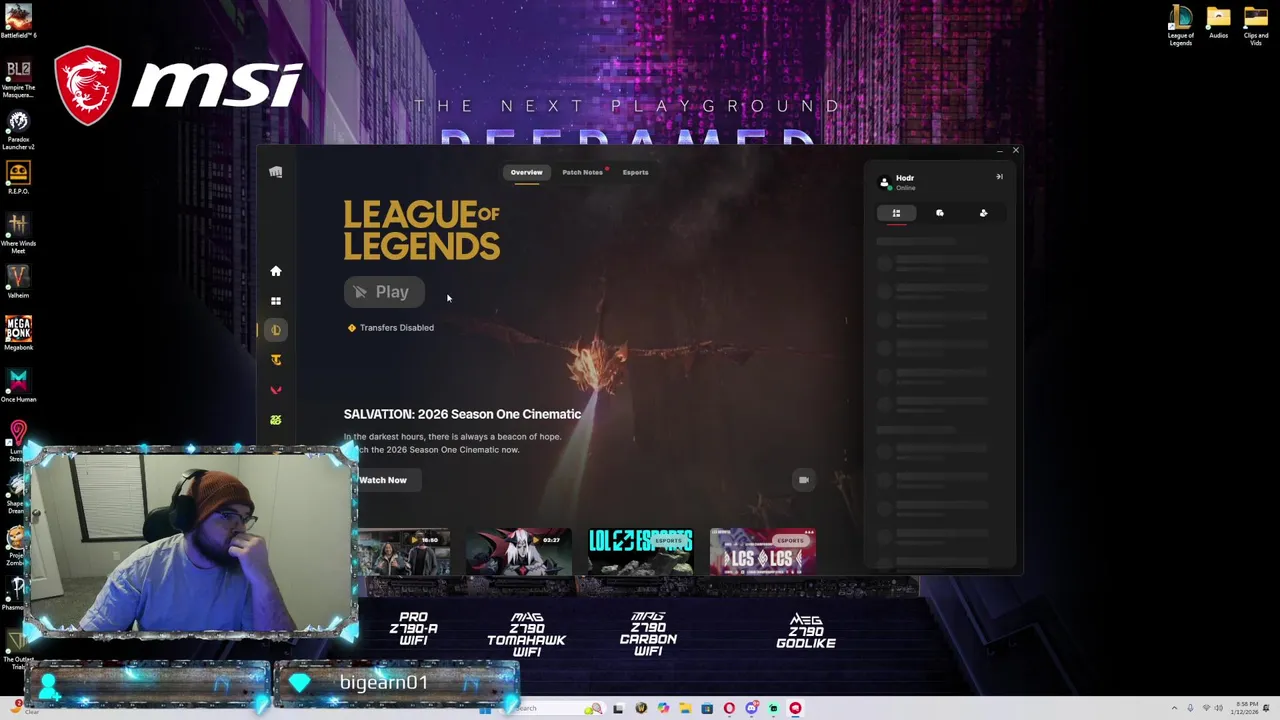Image resolution: width=1280 pixels, height=720 pixels.
Task: Open Opera browser from the taskbar
Action: [729, 708]
